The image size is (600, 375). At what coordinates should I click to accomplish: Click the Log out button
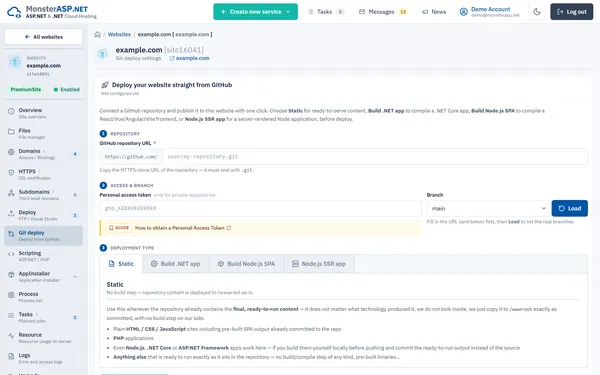tap(572, 12)
